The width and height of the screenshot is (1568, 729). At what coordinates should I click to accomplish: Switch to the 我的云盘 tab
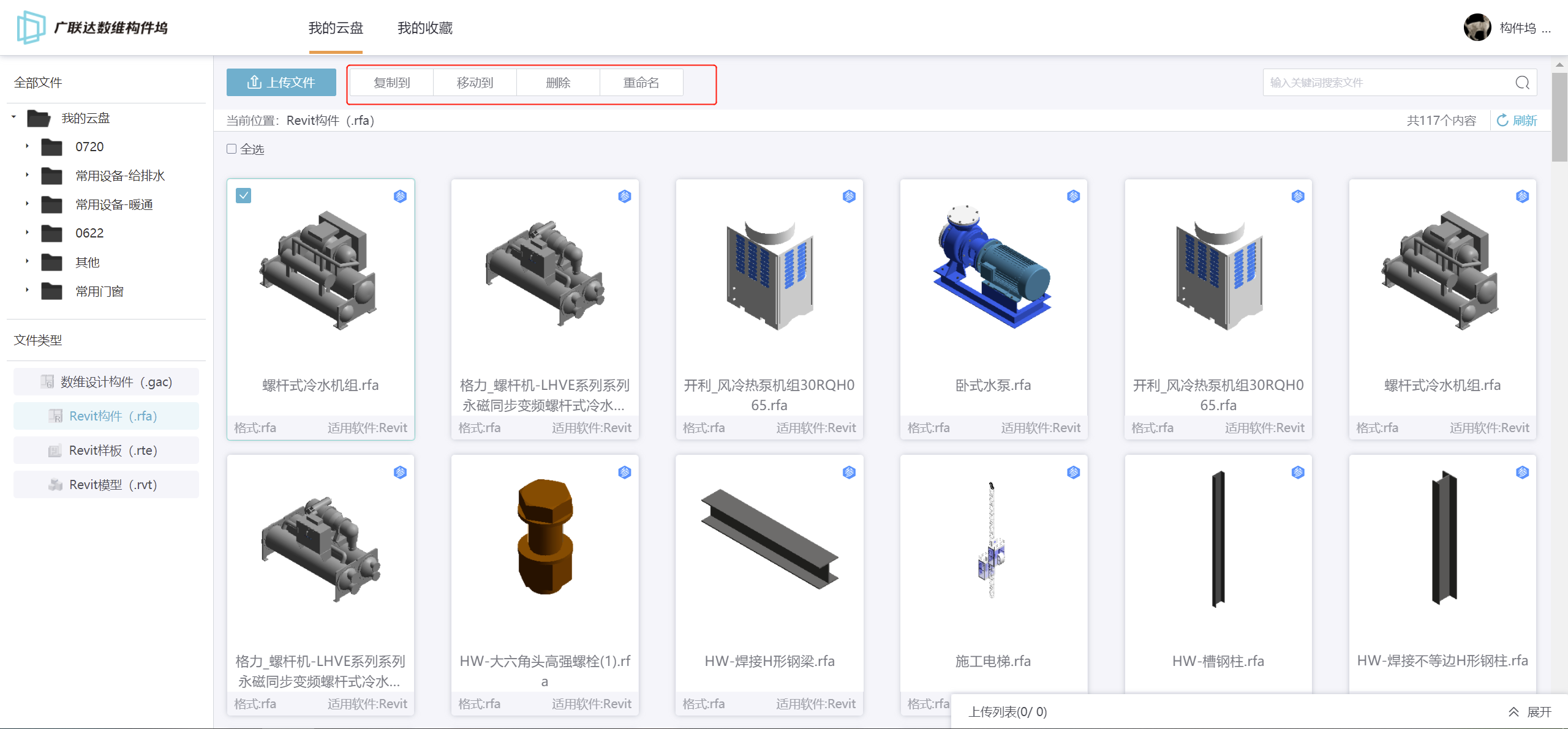(336, 28)
